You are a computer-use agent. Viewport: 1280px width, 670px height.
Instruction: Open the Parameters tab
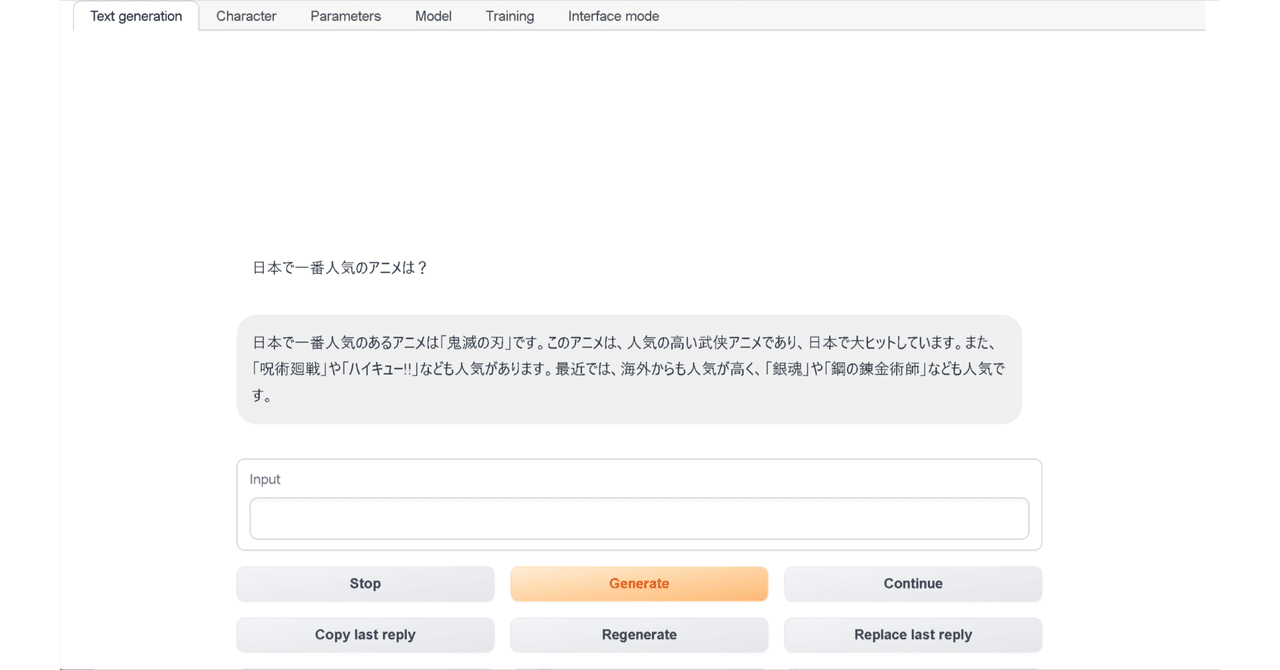pyautogui.click(x=345, y=16)
